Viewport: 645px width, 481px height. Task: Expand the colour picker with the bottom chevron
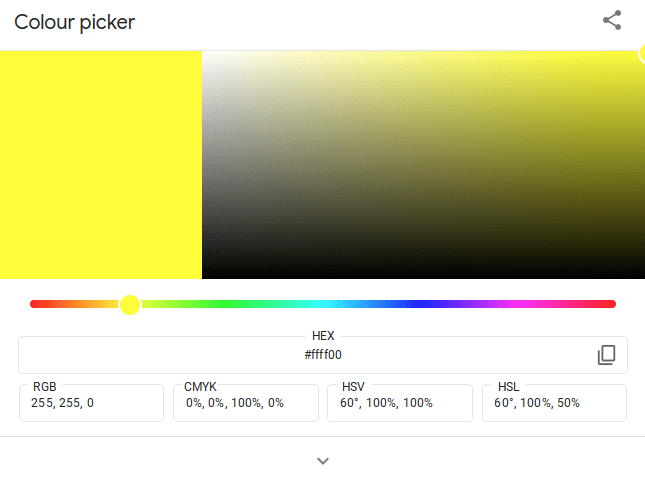coord(323,461)
